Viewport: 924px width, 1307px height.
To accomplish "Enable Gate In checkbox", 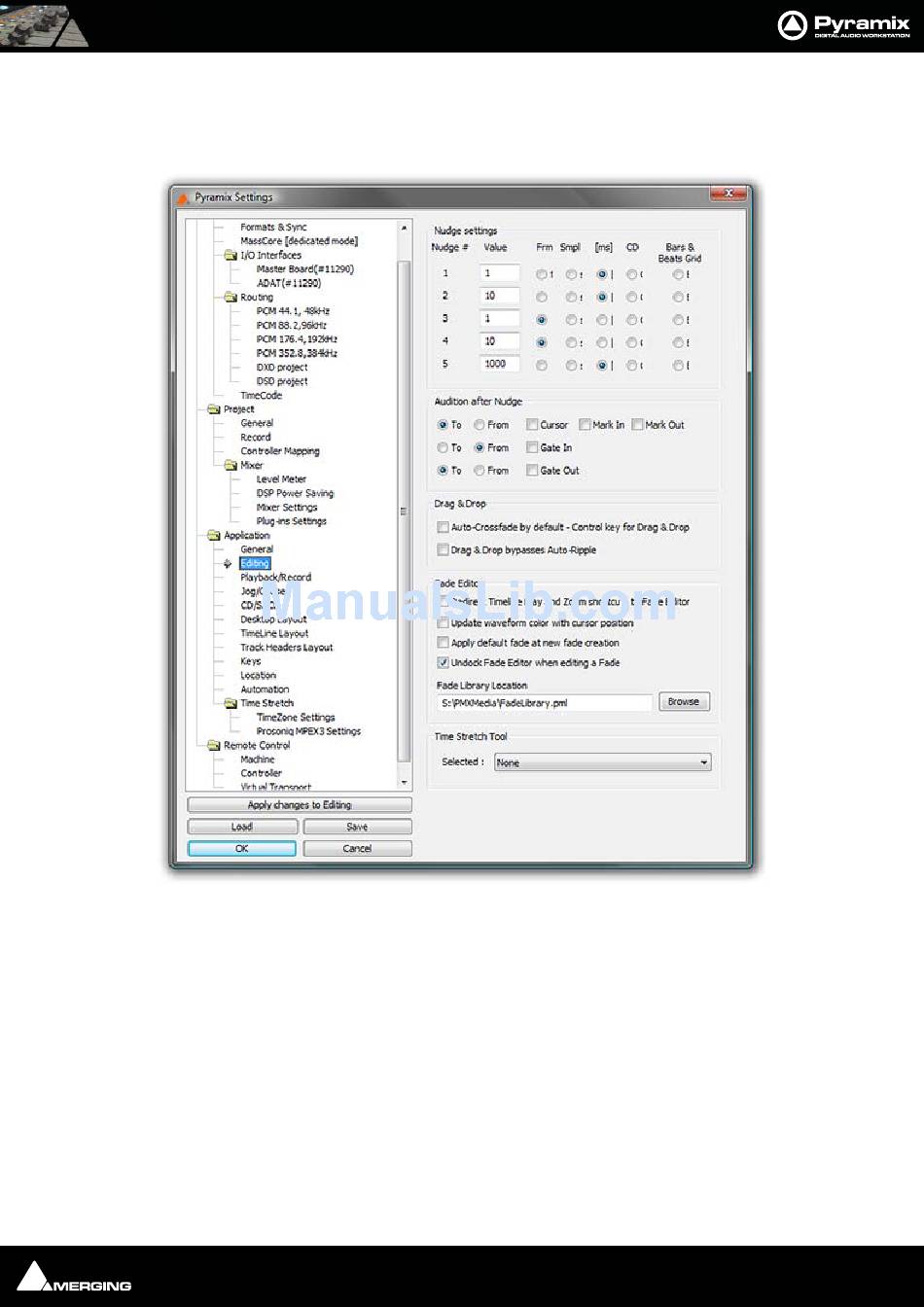I will (532, 448).
